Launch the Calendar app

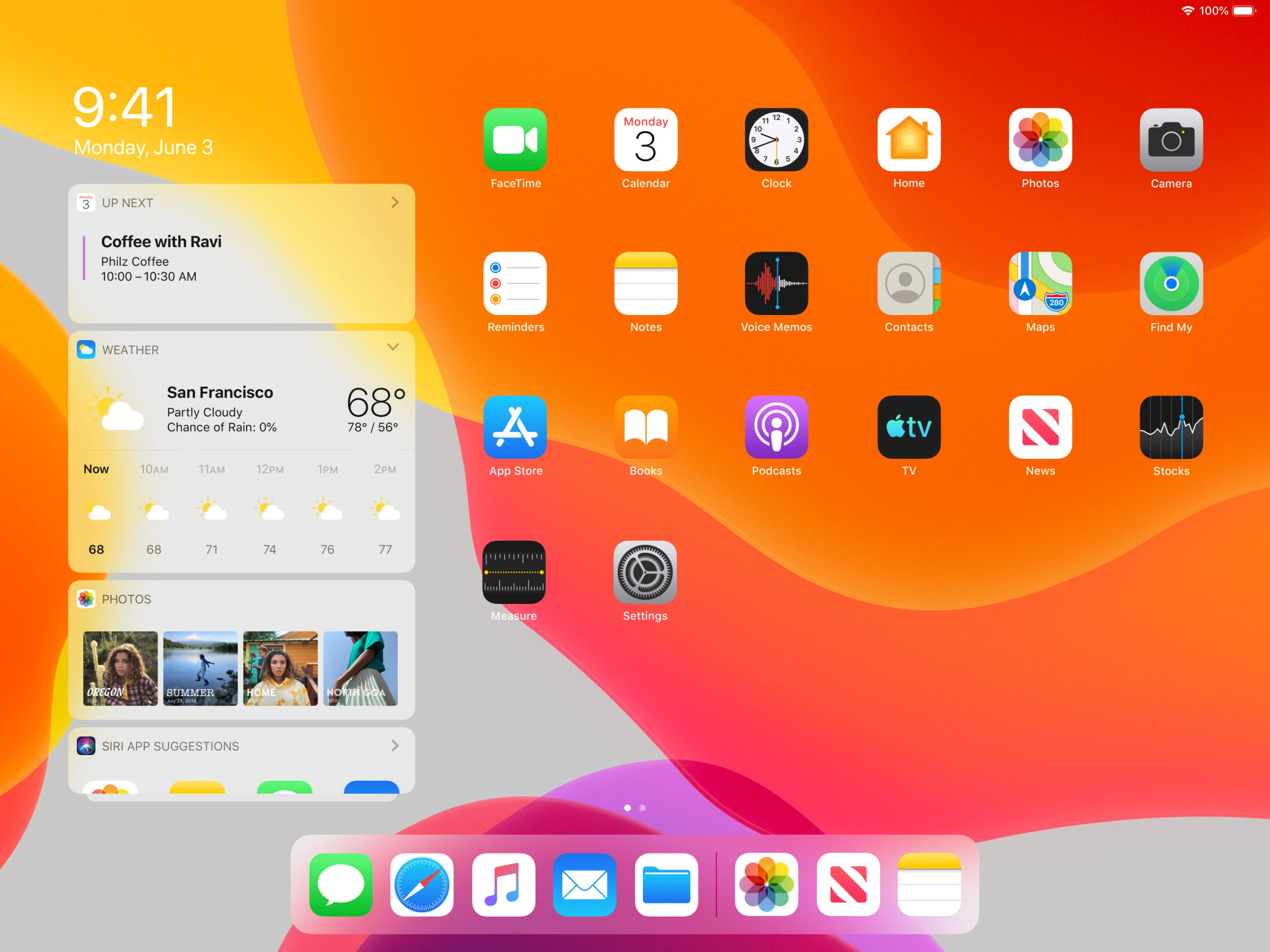coord(645,139)
